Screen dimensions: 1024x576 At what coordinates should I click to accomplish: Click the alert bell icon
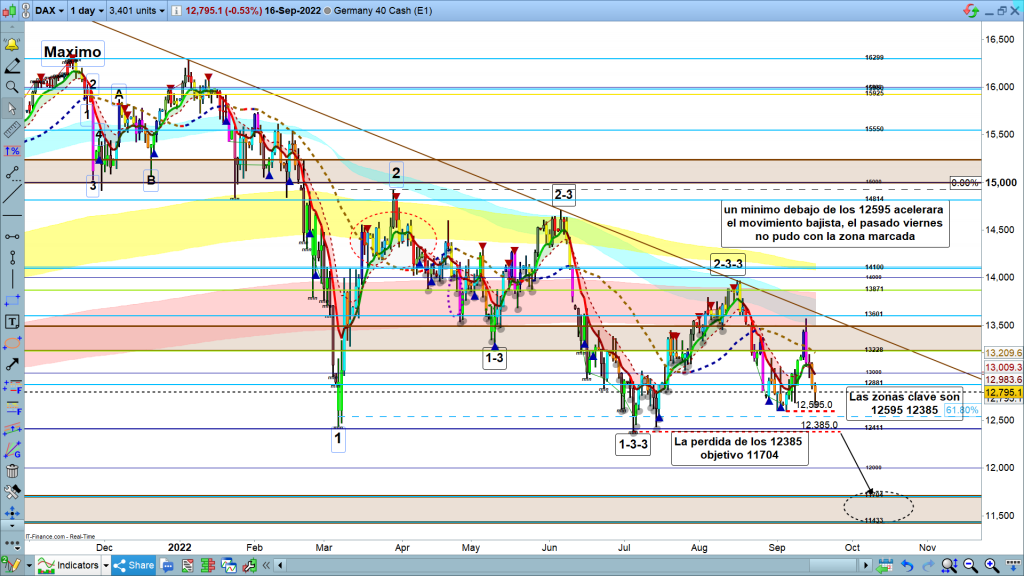point(13,46)
